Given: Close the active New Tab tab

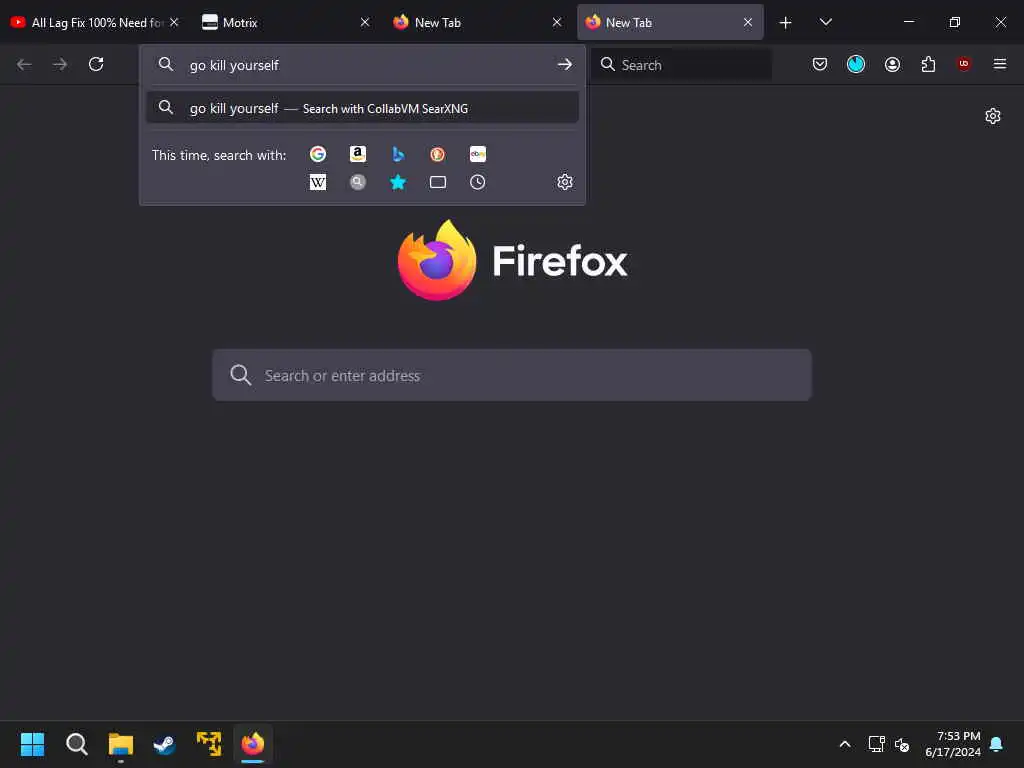Looking at the screenshot, I should click(x=748, y=22).
